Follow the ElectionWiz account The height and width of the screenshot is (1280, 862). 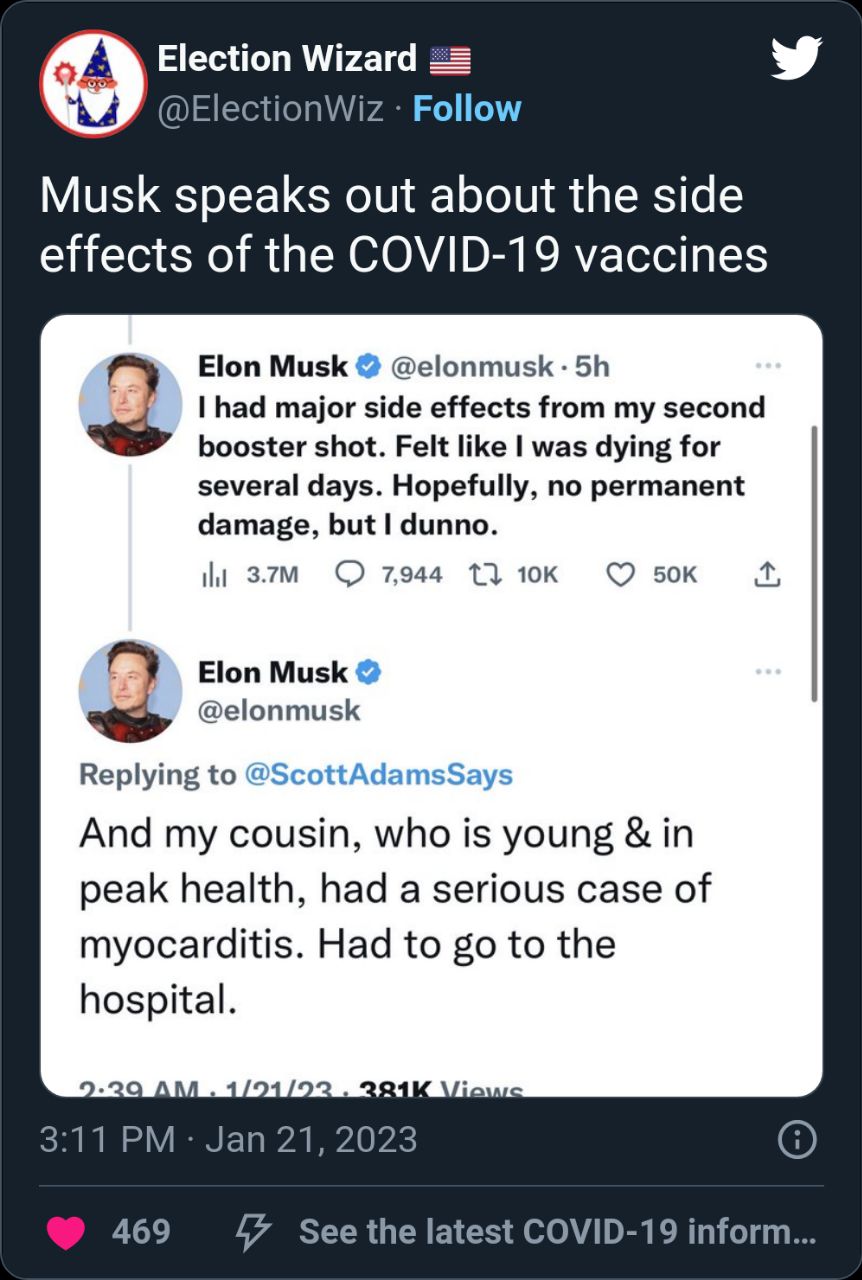pyautogui.click(x=467, y=108)
